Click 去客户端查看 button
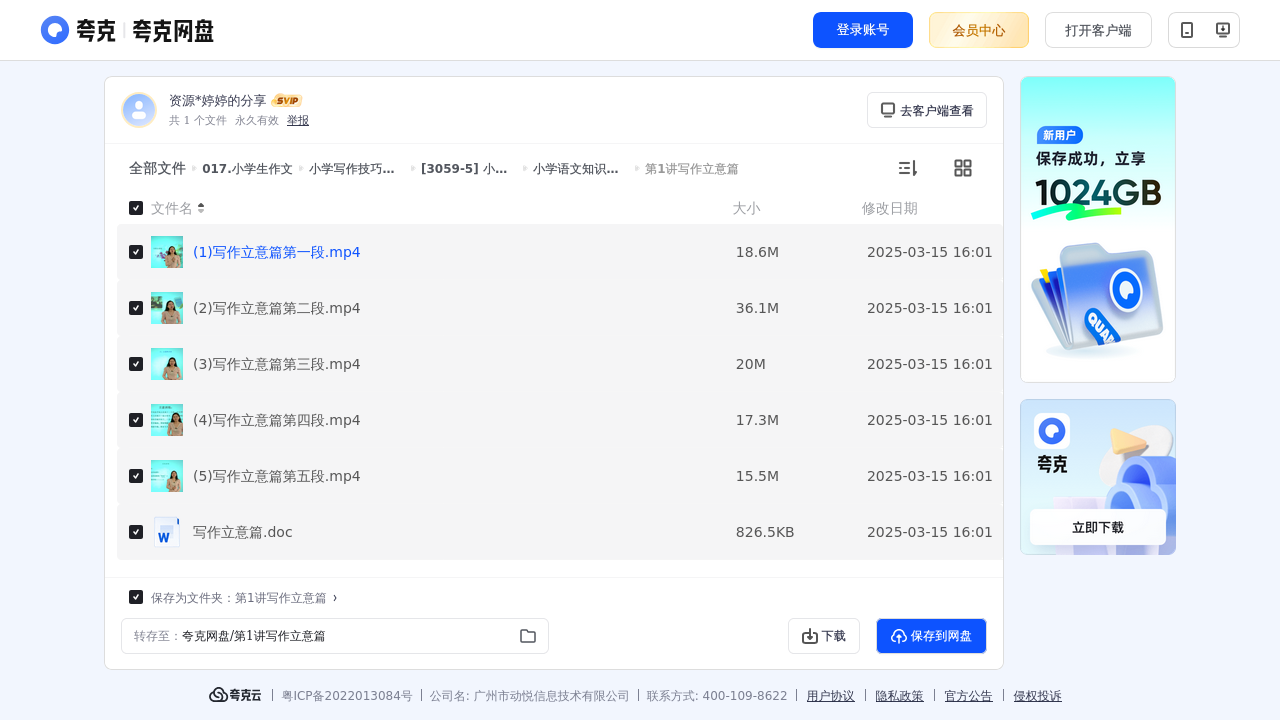The image size is (1280, 720). pyautogui.click(x=927, y=110)
